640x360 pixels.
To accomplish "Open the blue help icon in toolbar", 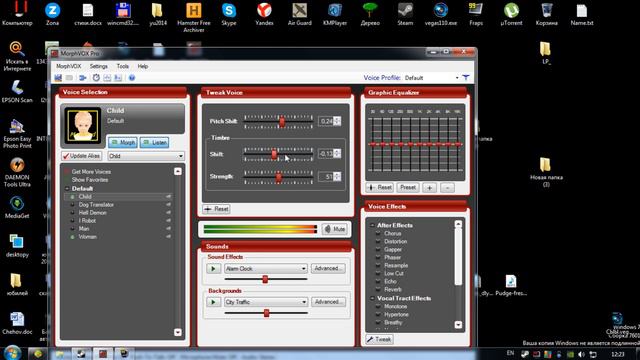I will [x=132, y=78].
